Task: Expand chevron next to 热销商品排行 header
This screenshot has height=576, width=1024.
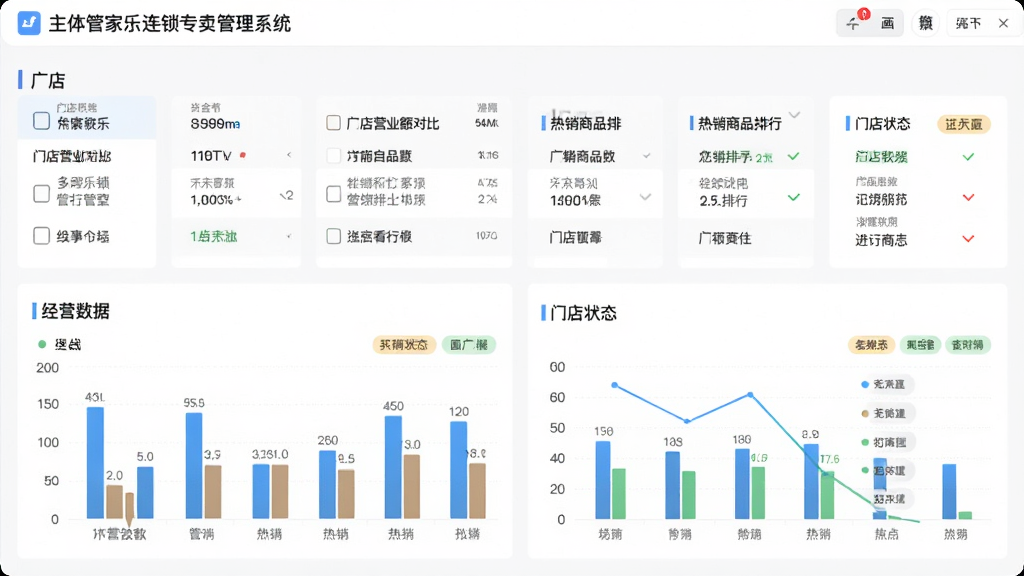Action: 795,116
